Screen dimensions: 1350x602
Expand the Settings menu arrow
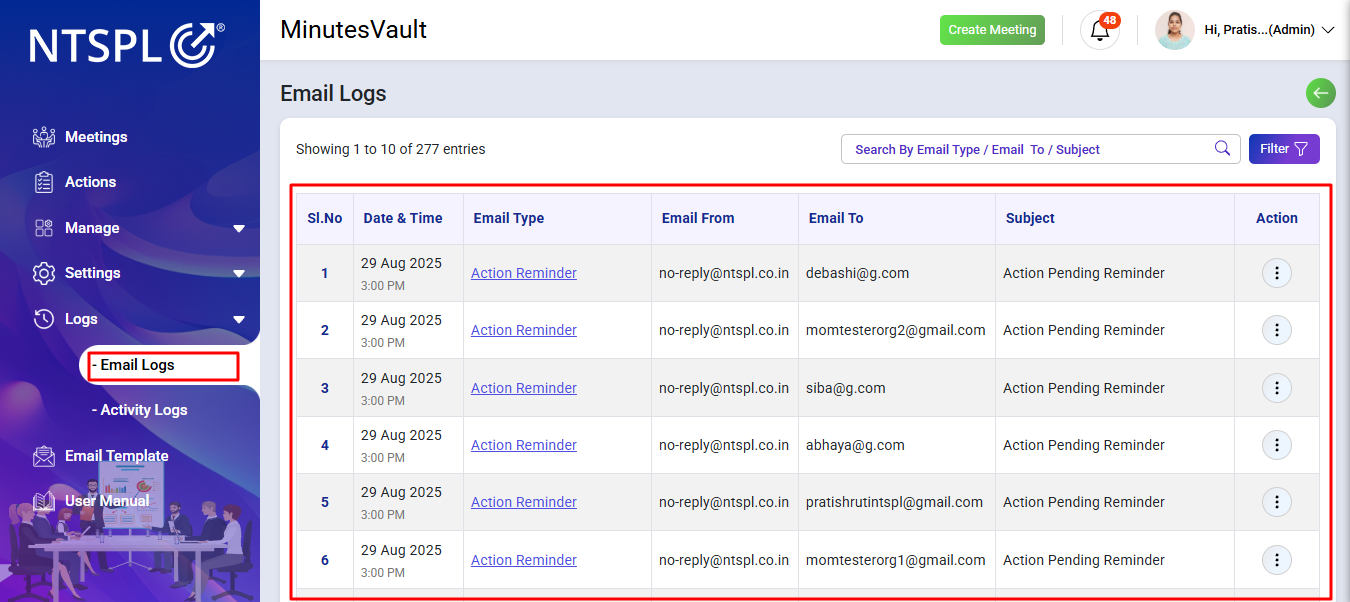point(239,274)
